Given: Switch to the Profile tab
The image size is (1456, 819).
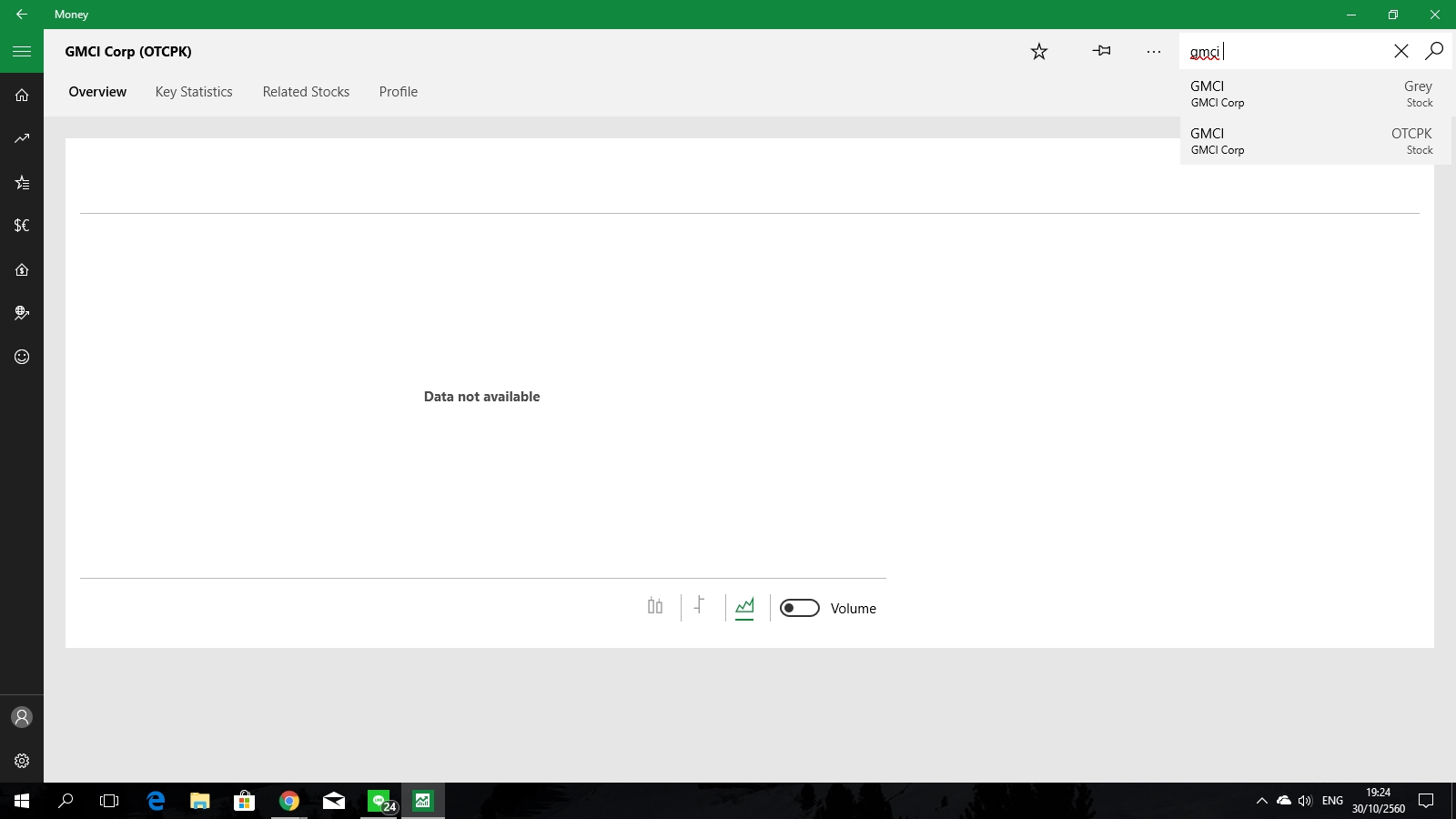Looking at the screenshot, I should tap(399, 92).
